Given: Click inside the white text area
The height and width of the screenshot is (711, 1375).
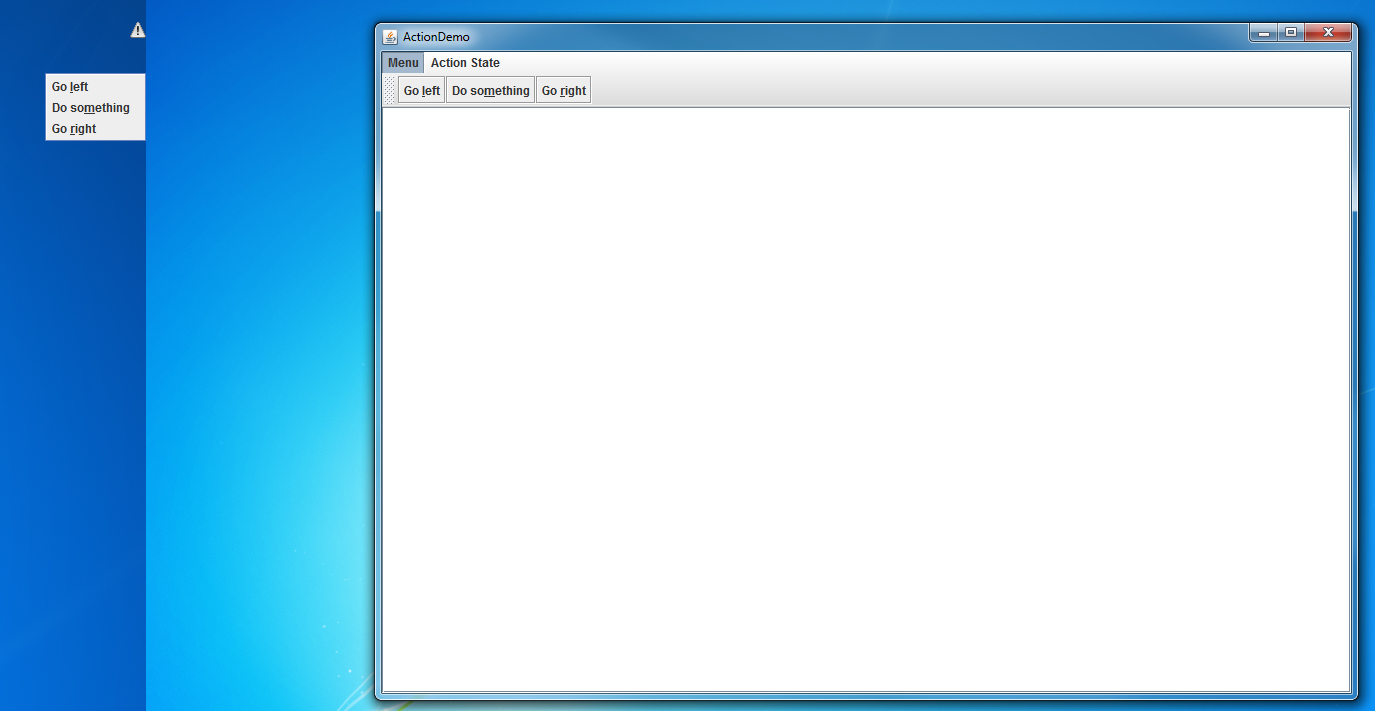Looking at the screenshot, I should point(866,399).
